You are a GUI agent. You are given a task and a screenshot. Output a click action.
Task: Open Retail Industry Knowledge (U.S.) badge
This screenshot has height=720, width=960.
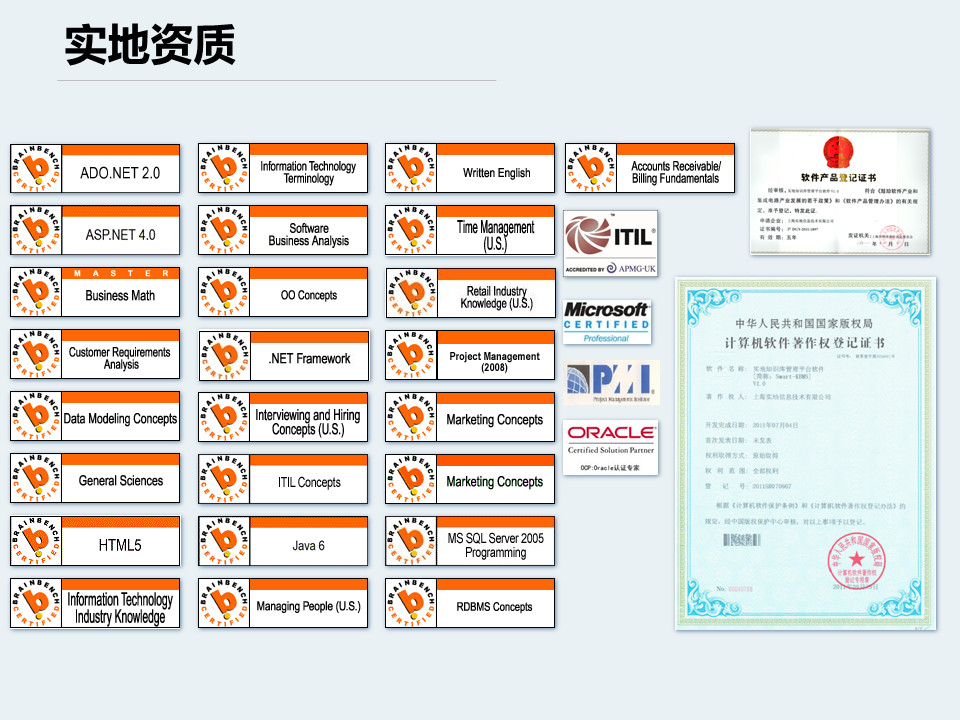[471, 293]
